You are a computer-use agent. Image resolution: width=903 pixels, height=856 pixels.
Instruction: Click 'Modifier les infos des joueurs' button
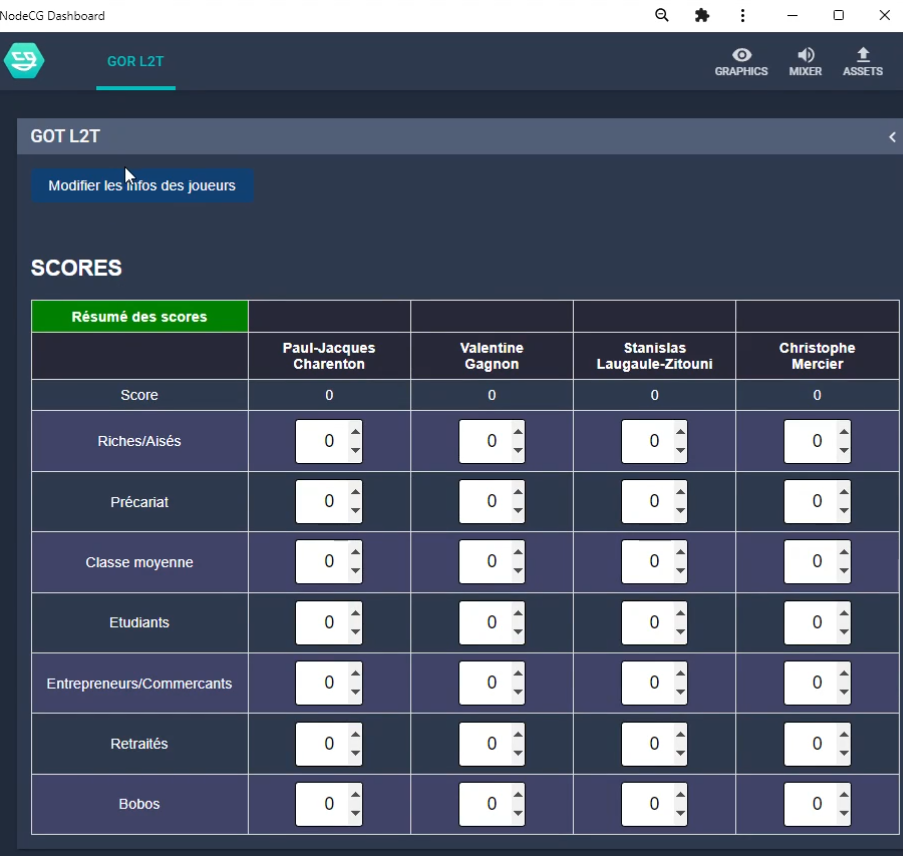tap(142, 185)
